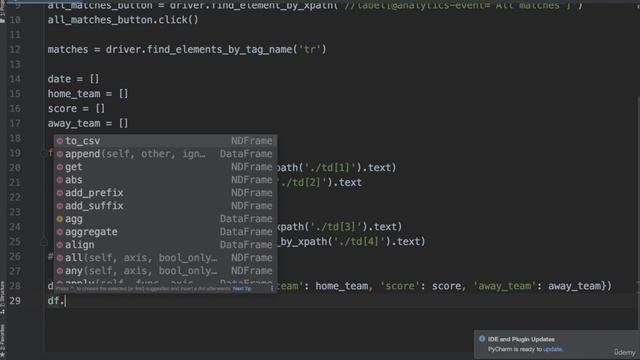
Task: Click the method icon beside append suggestion
Action: [60, 154]
